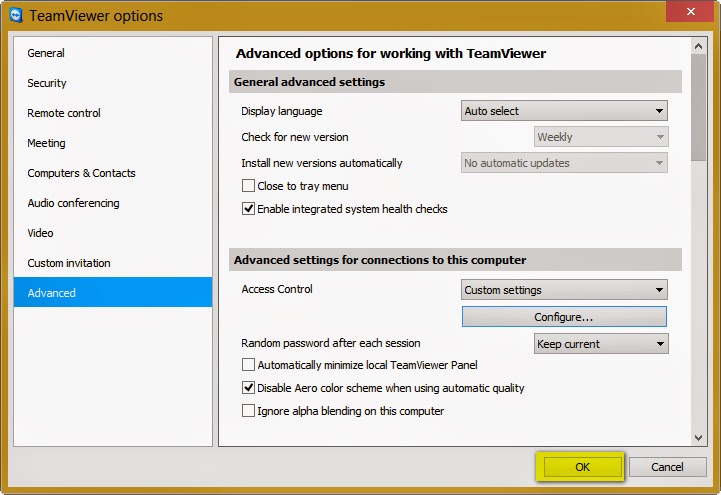721x495 pixels.
Task: Click the vertical scrollbar thumb
Action: click(x=698, y=108)
